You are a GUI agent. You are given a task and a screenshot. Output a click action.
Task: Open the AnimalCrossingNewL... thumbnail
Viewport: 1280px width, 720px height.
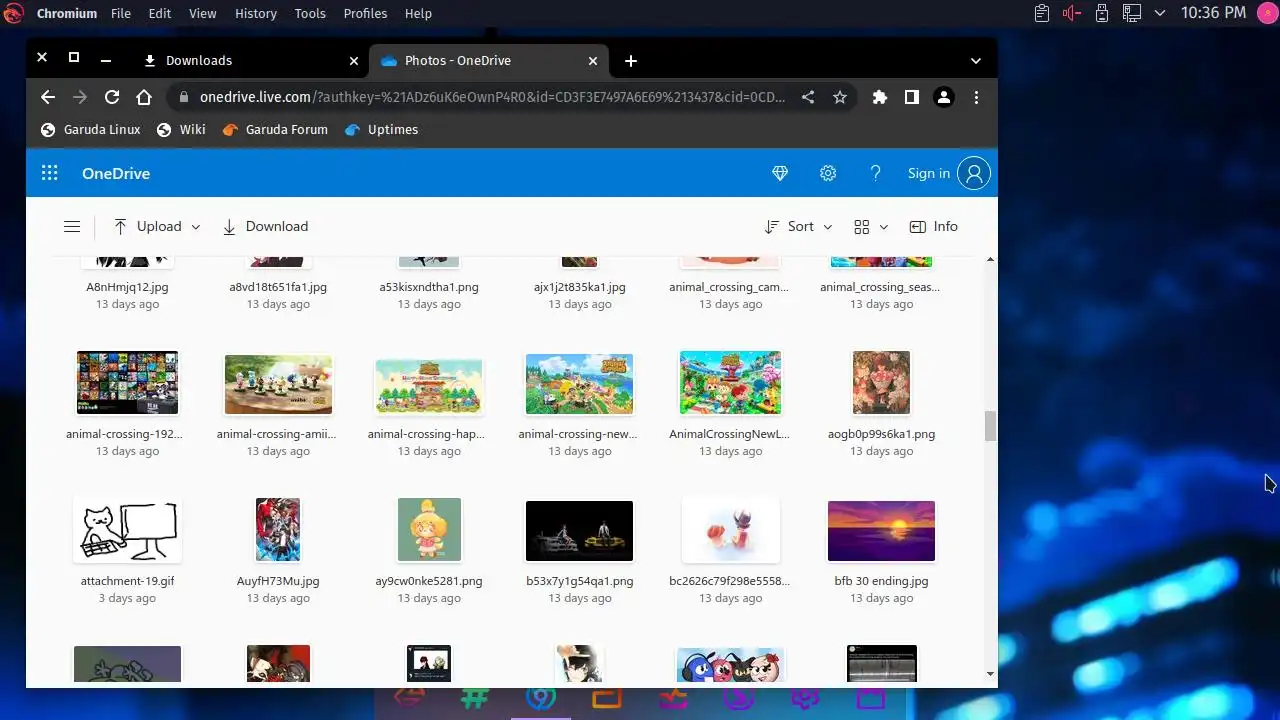tap(730, 382)
